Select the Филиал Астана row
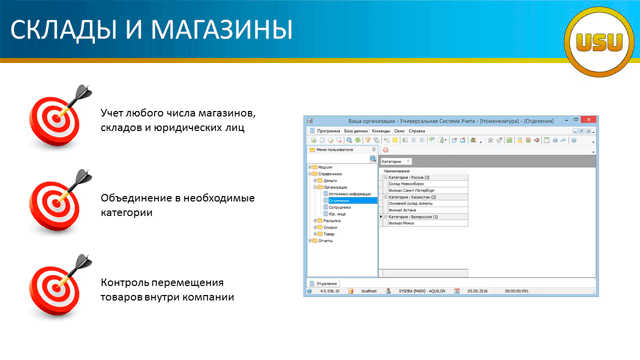 (x=427, y=210)
